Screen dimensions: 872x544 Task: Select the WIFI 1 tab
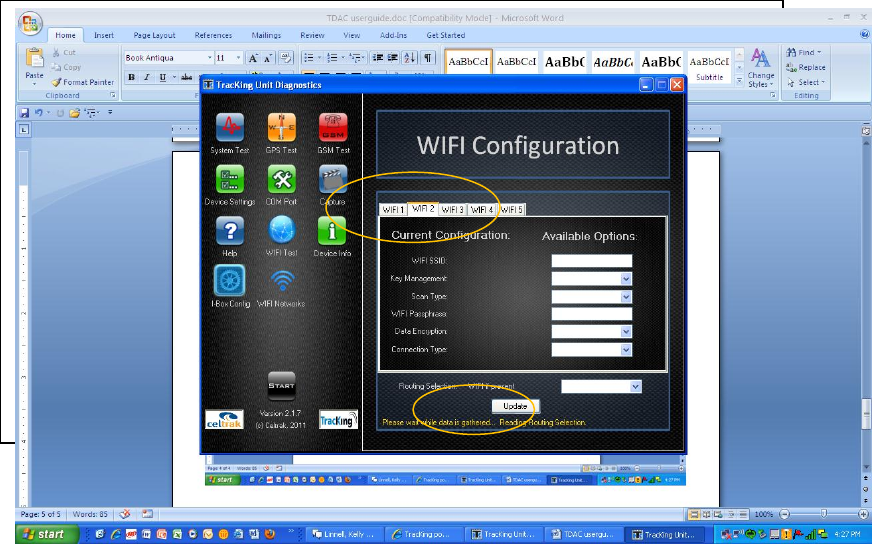point(393,210)
